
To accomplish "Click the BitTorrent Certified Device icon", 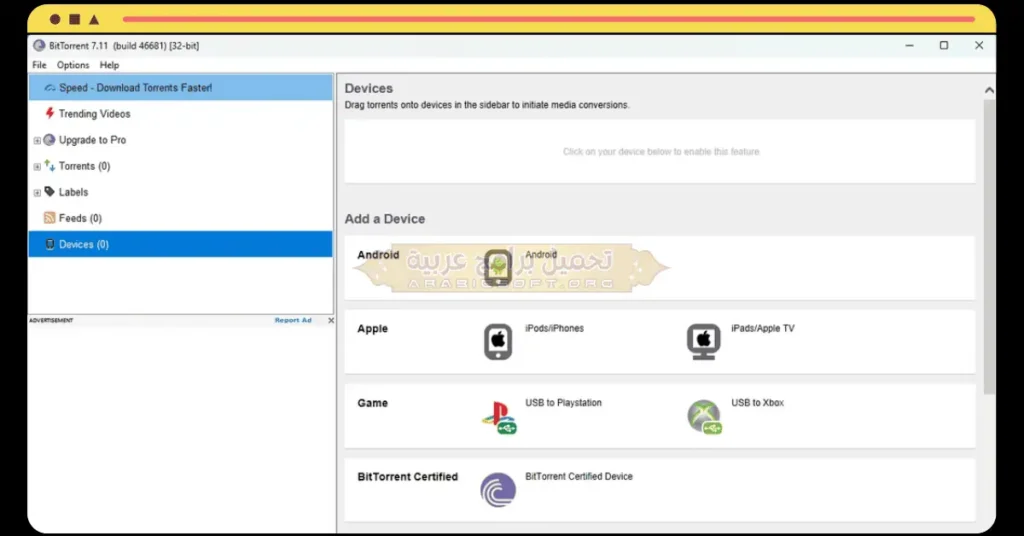I will [x=498, y=490].
